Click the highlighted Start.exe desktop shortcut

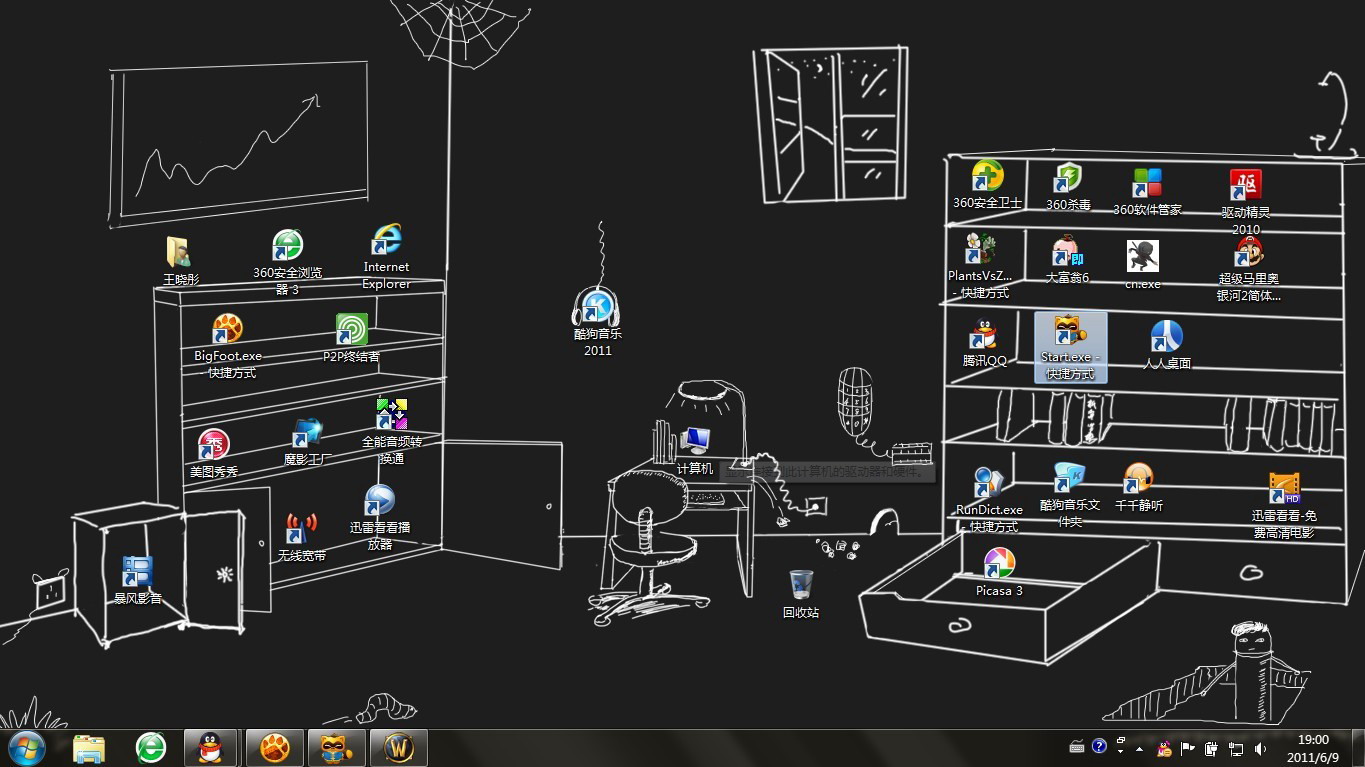point(1070,347)
